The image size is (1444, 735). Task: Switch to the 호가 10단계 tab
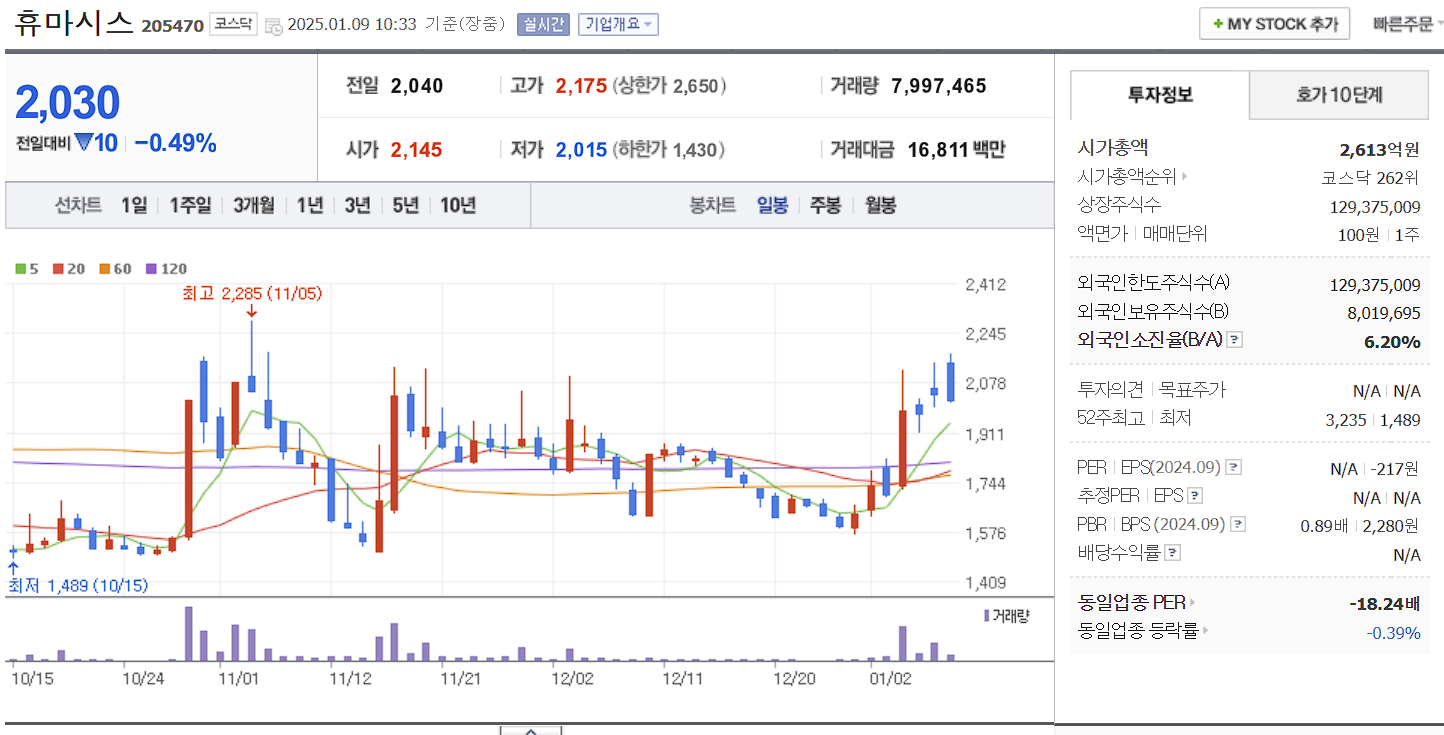[x=1337, y=95]
